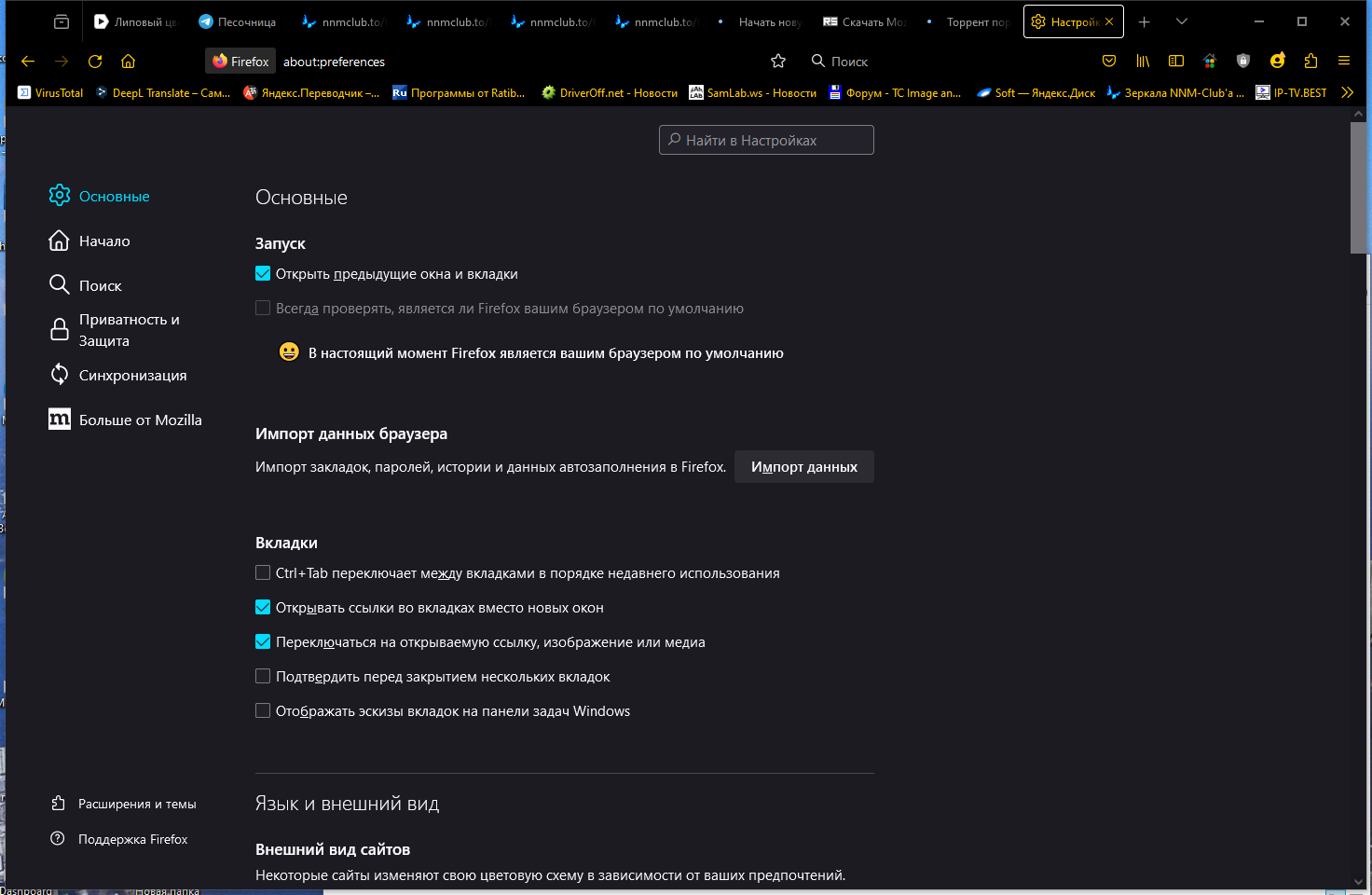Image resolution: width=1372 pixels, height=895 pixels.
Task: Open Firefox View tab list icon
Action: (x=62, y=21)
